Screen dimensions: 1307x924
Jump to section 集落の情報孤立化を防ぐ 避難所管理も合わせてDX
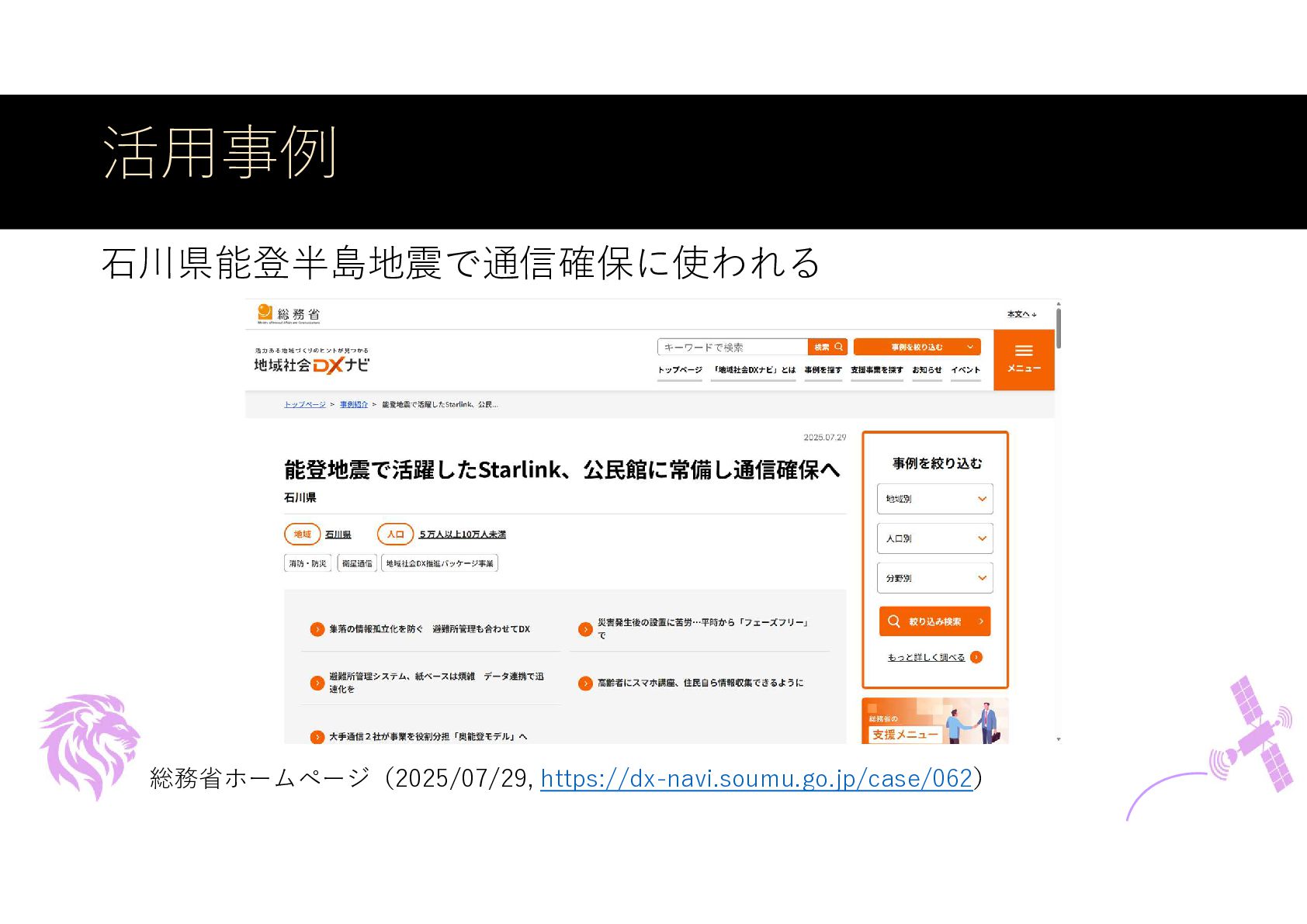(x=429, y=629)
